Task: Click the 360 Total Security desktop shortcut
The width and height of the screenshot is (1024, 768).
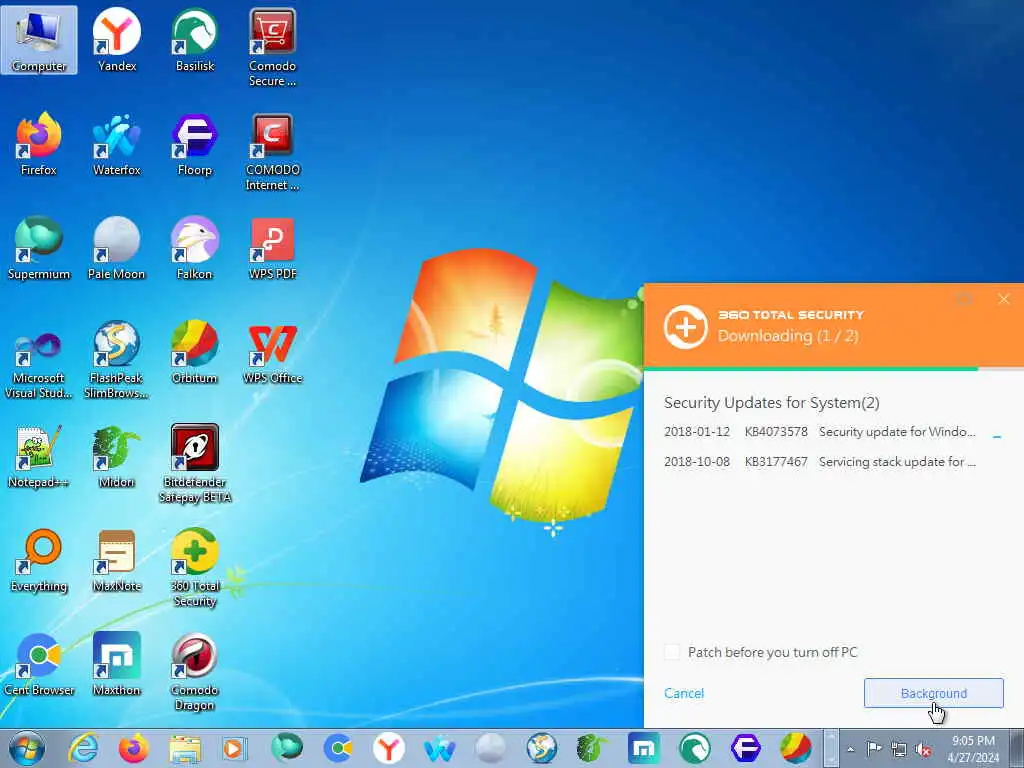Action: [x=195, y=568]
